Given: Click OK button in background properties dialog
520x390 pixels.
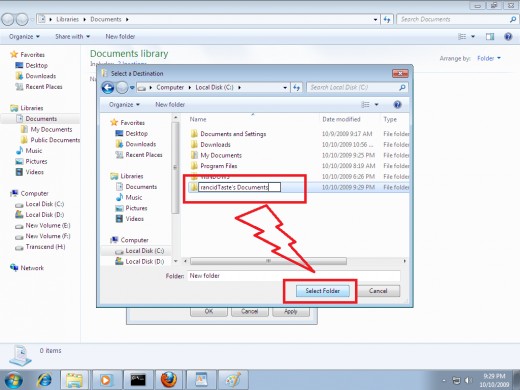Looking at the screenshot, I should [x=209, y=311].
